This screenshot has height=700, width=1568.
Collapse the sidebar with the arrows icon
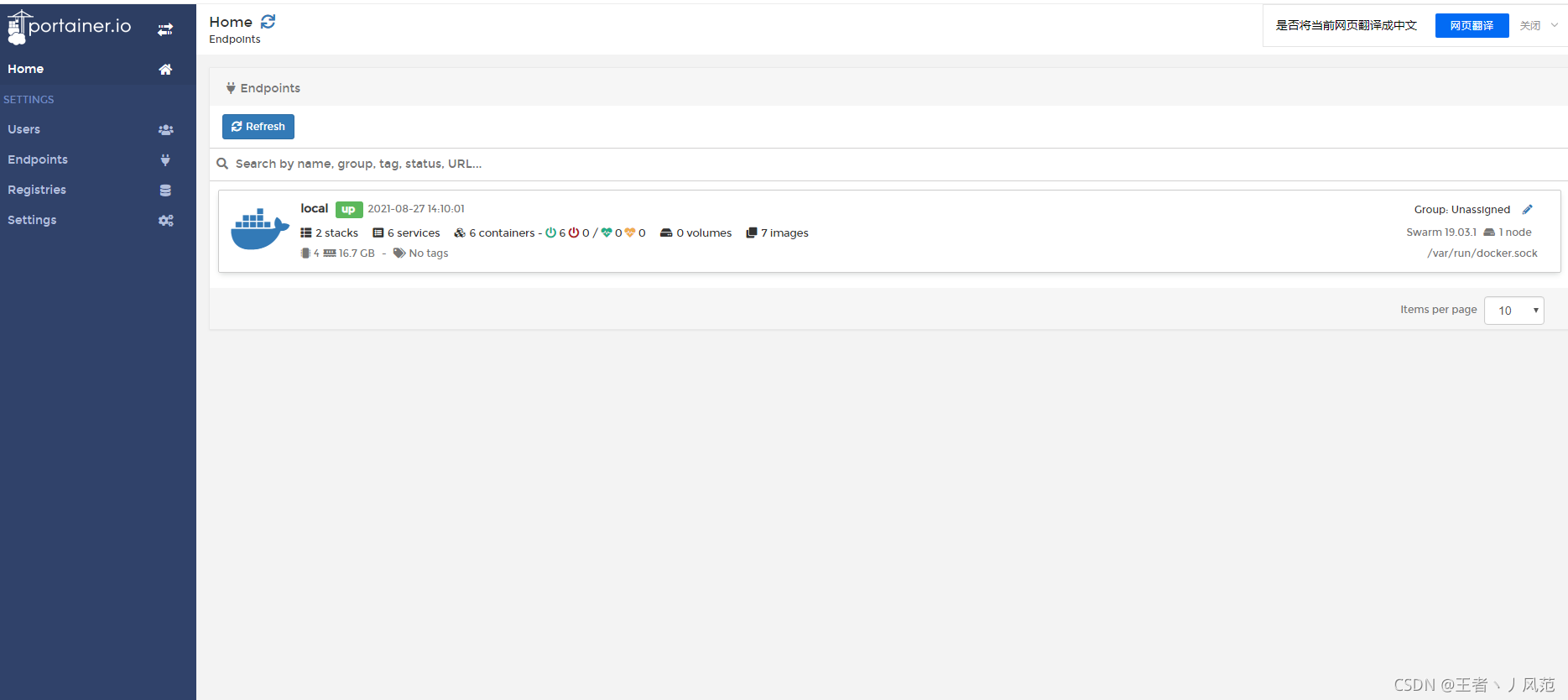165,29
